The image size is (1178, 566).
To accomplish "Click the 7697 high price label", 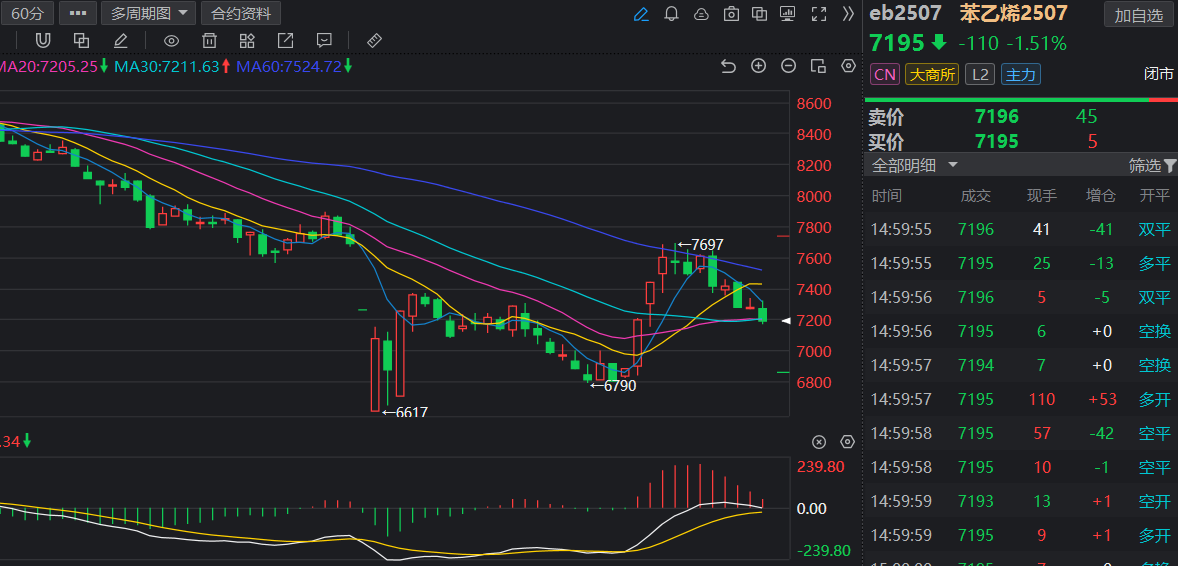I will [x=702, y=245].
